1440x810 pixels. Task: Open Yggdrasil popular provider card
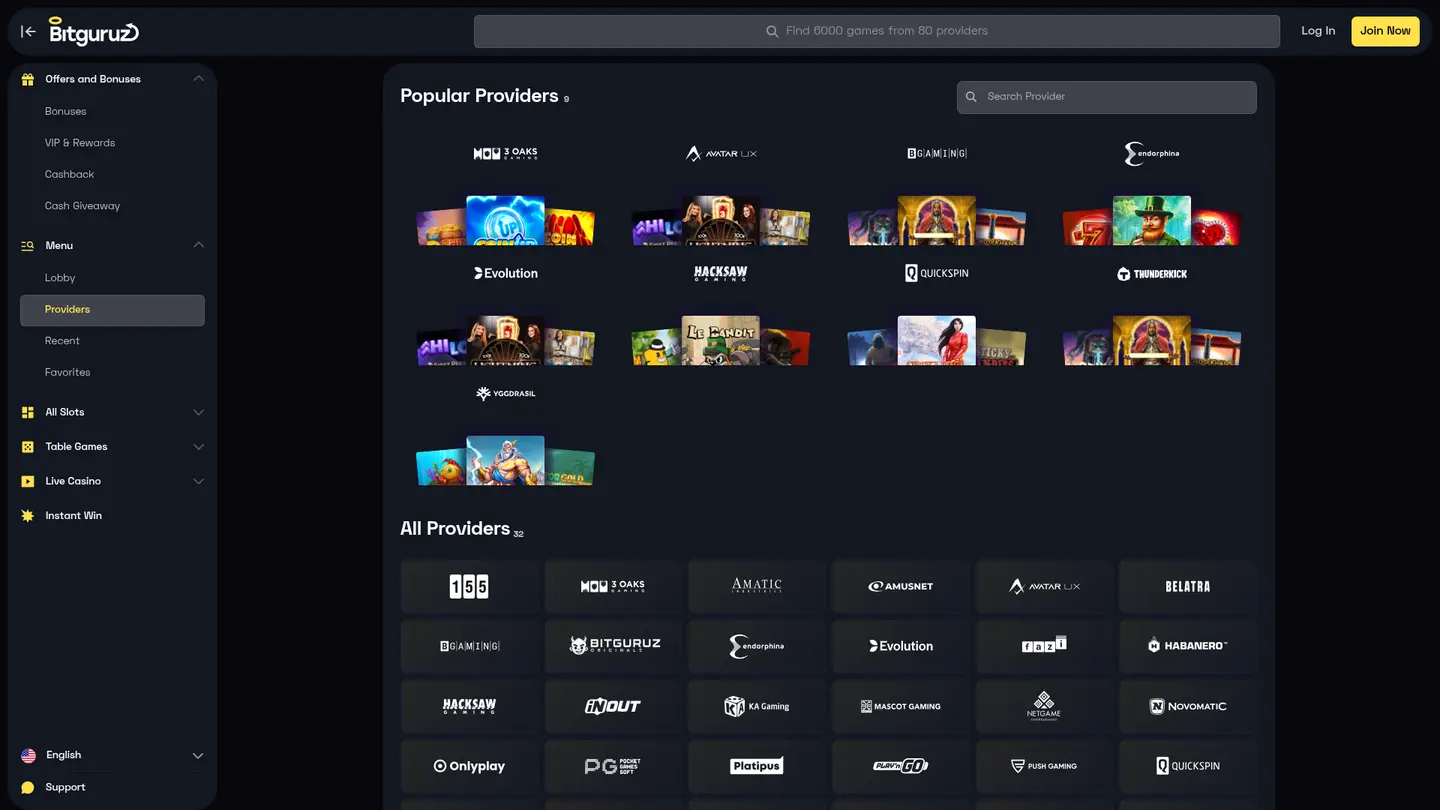click(505, 430)
